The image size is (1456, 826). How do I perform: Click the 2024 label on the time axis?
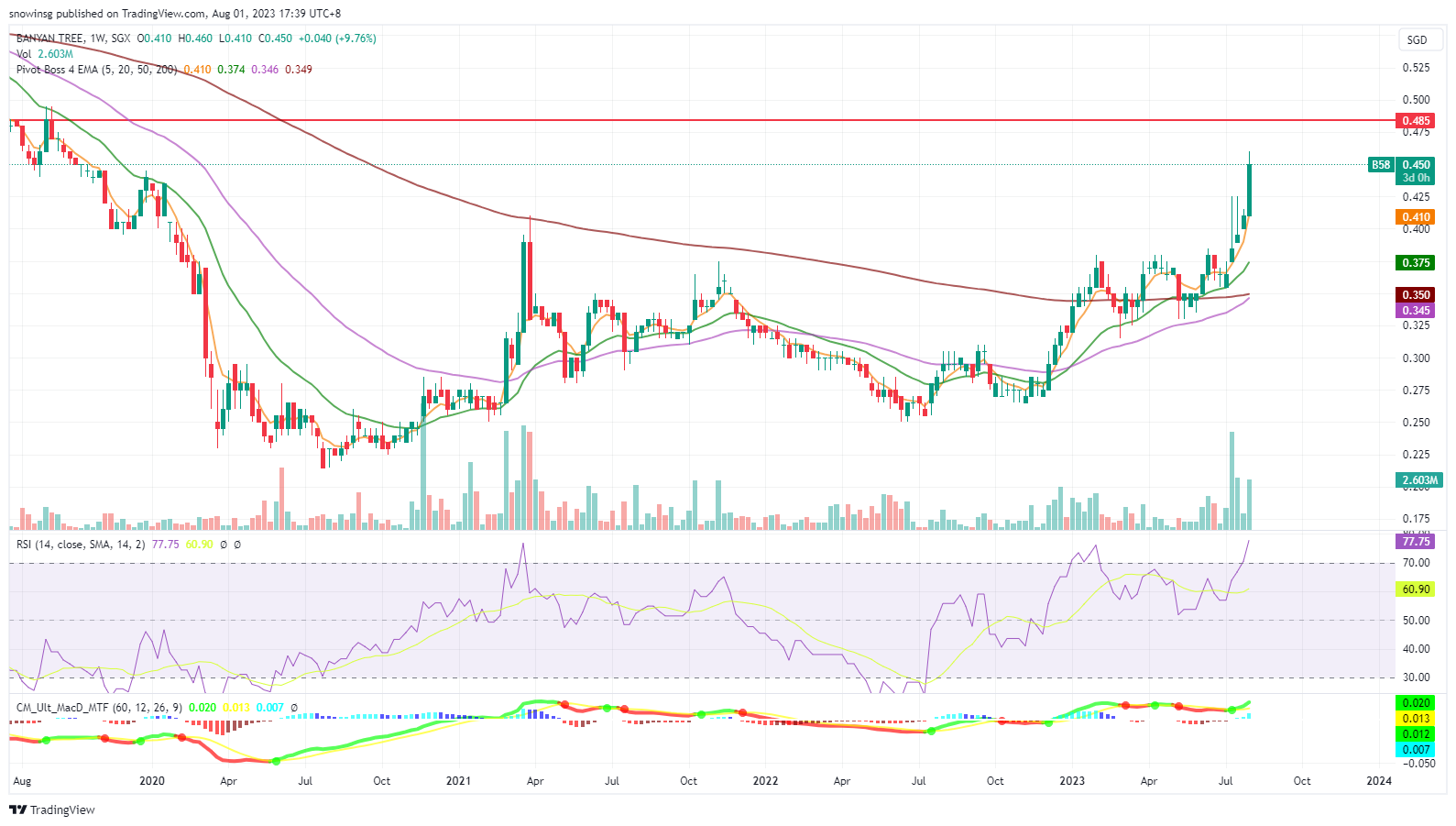(1379, 781)
